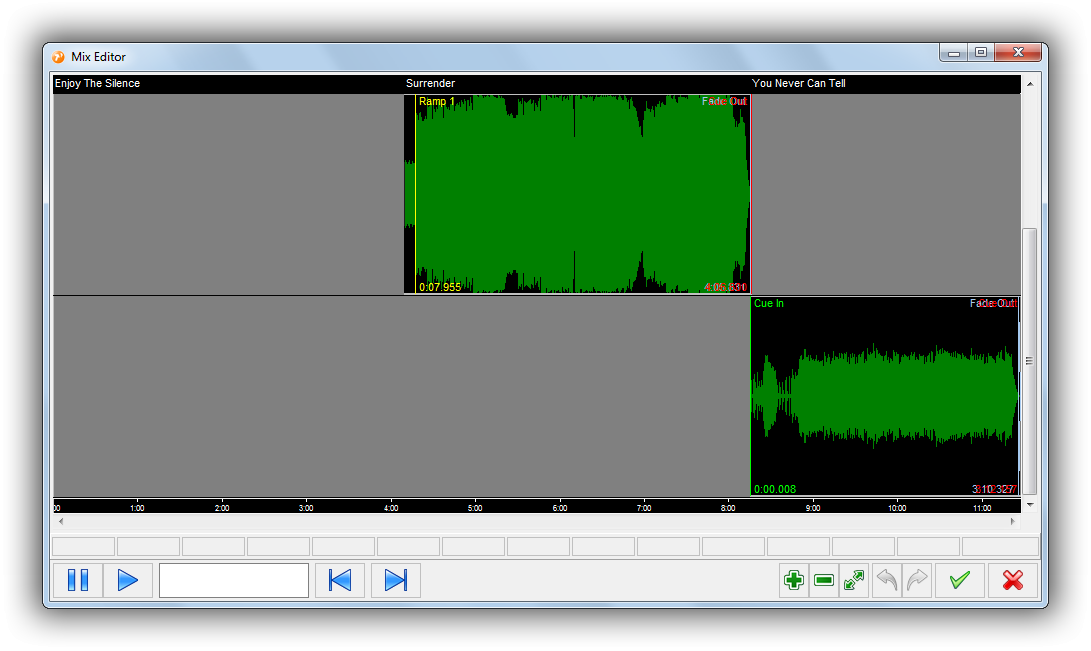Image resolution: width=1091 pixels, height=651 pixels.
Task: Click the 4:00 mark on the timeline ruler
Action: pyautogui.click(x=391, y=508)
